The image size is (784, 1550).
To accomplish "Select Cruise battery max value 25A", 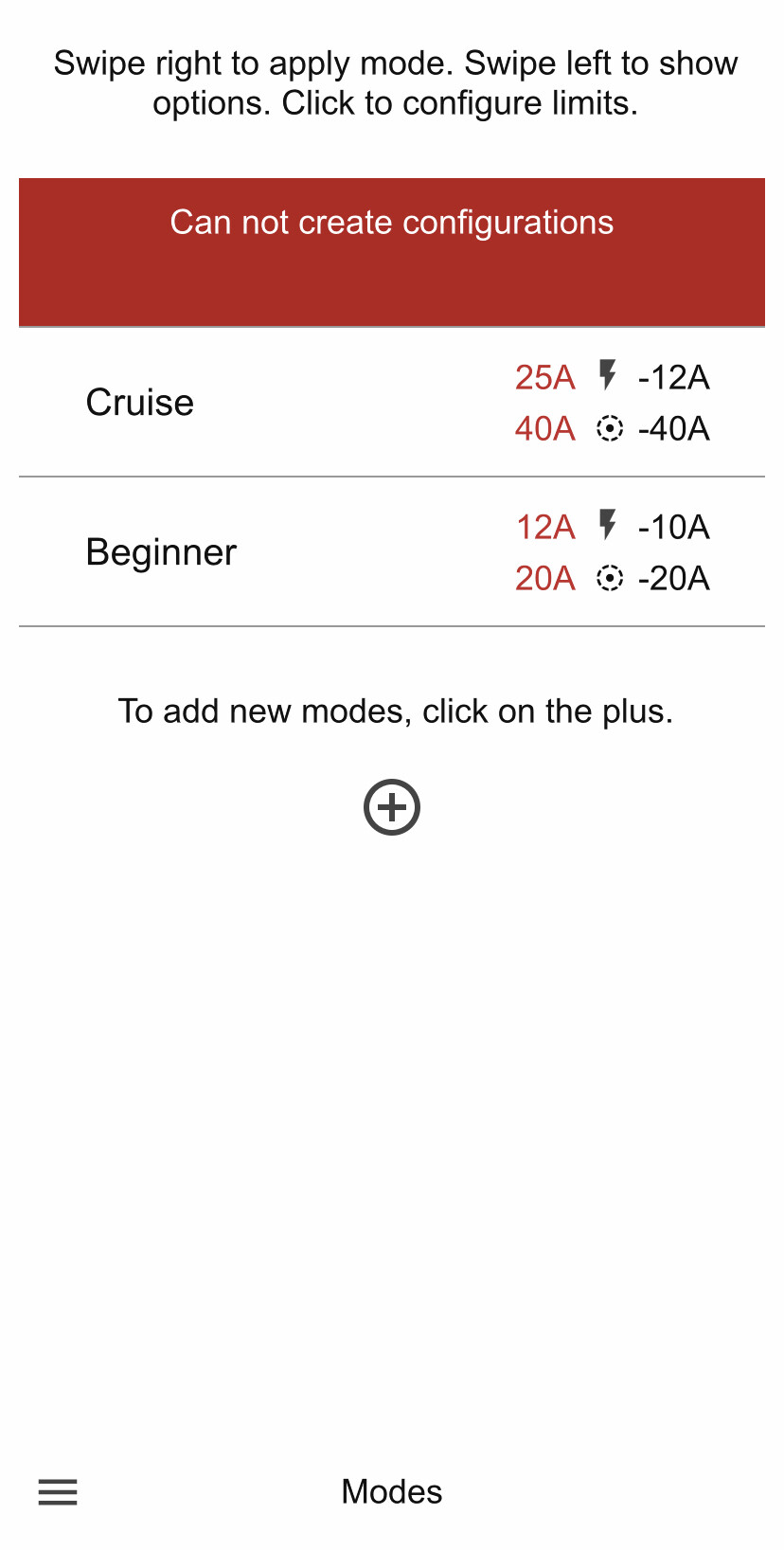I will pyautogui.click(x=545, y=378).
